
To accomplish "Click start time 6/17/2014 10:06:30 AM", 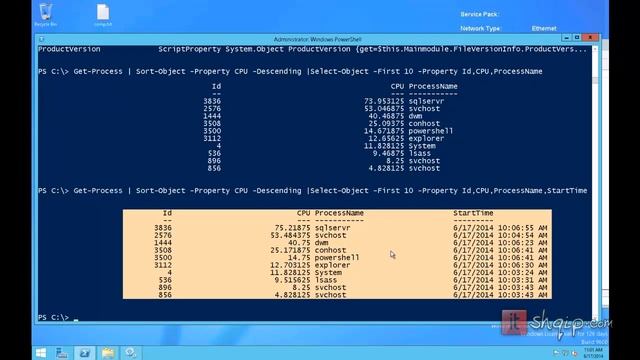I will 500,265.
